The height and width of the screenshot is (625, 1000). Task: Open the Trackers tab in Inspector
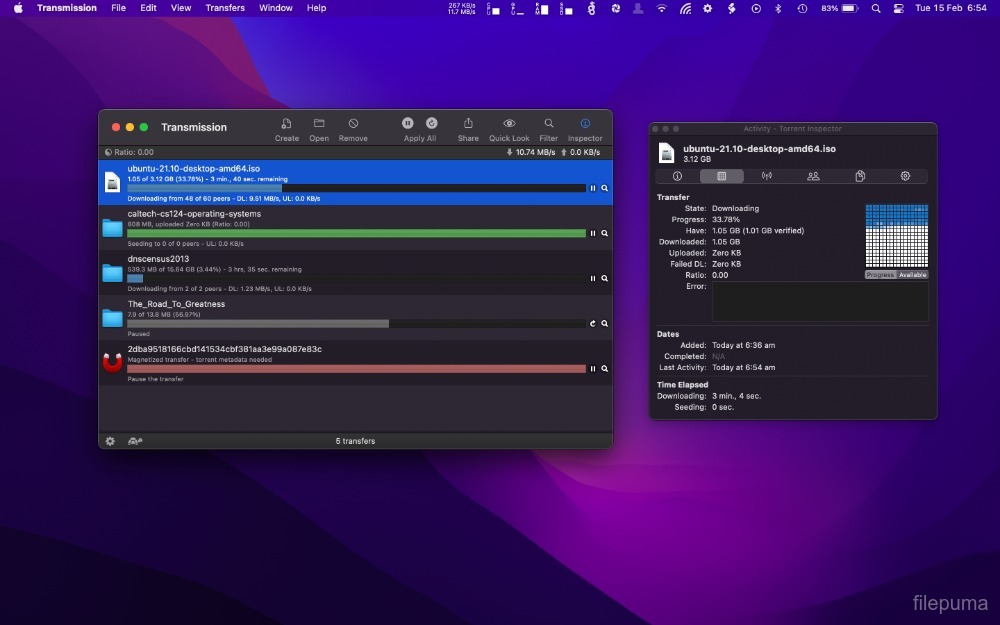click(x=767, y=176)
